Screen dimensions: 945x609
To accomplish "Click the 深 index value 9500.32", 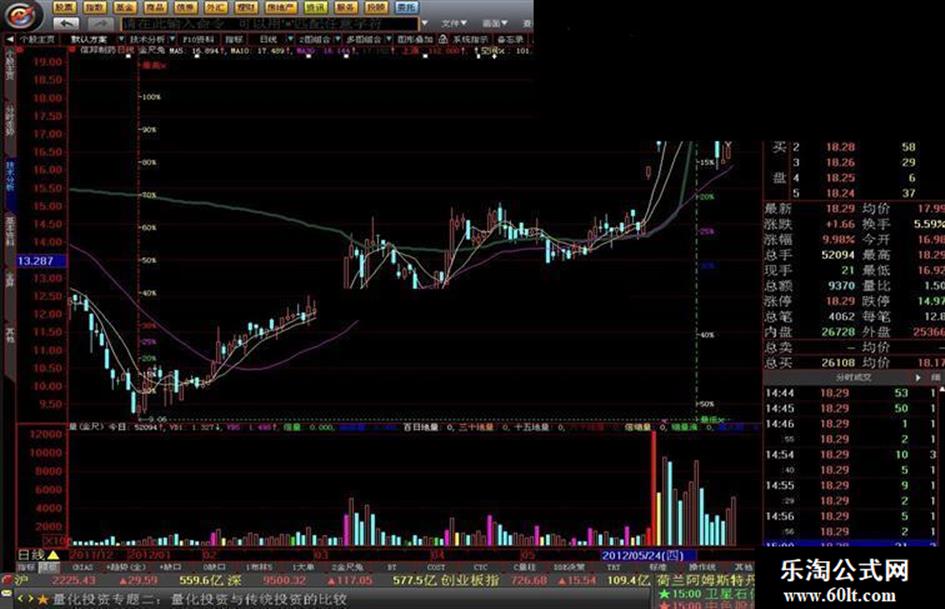I will (x=285, y=580).
